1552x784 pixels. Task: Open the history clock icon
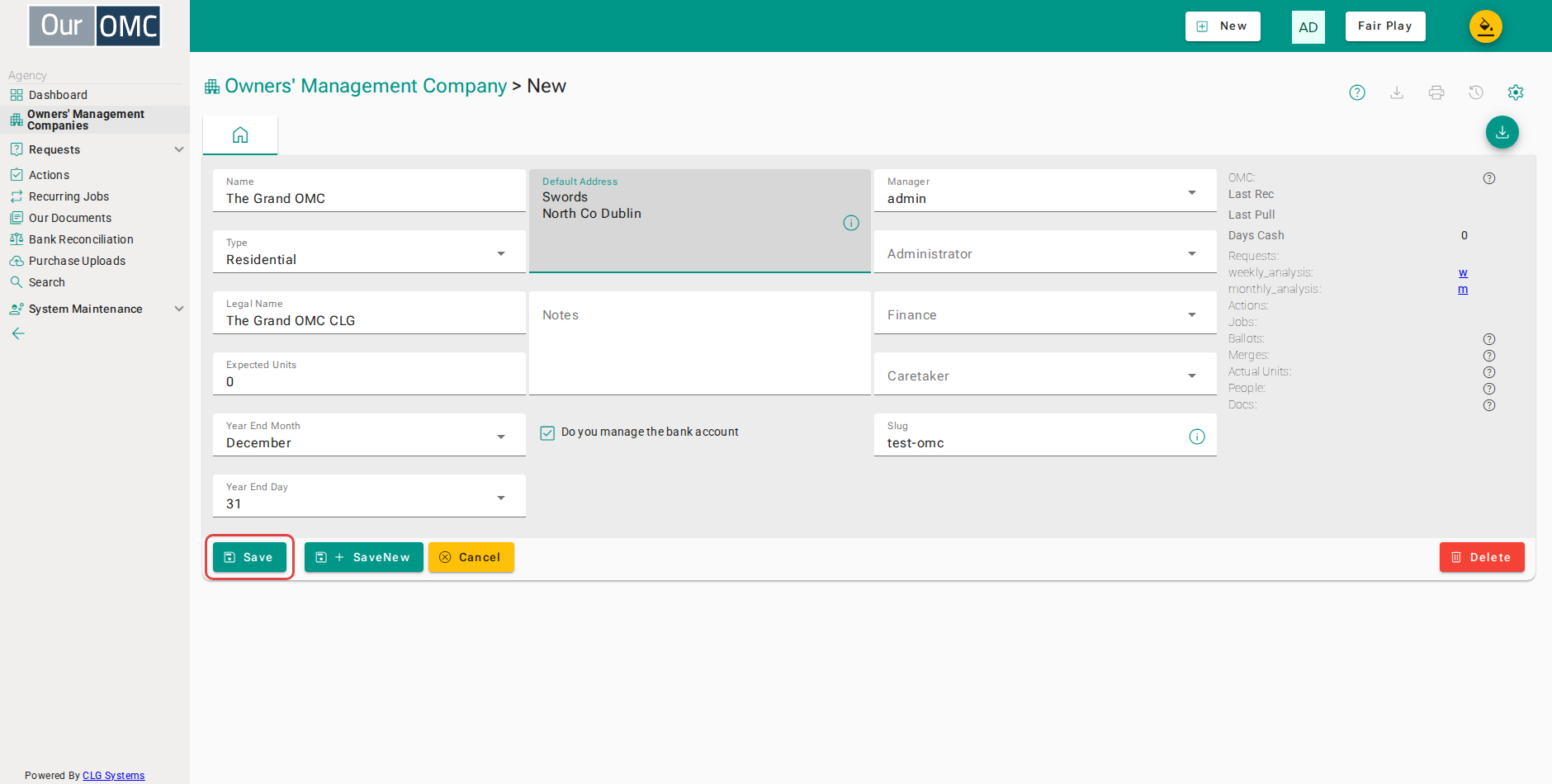[1476, 92]
